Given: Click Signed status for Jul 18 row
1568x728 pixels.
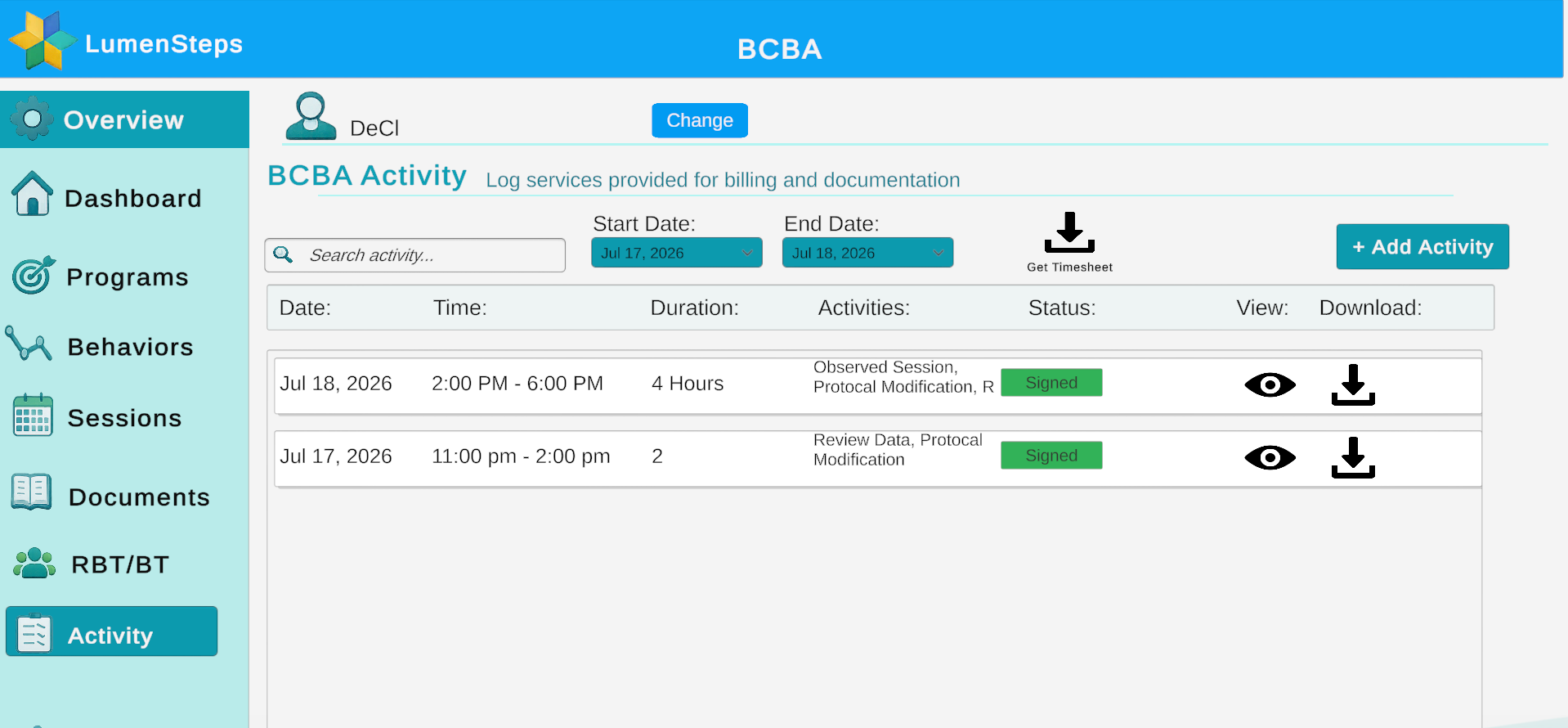Looking at the screenshot, I should tap(1051, 382).
